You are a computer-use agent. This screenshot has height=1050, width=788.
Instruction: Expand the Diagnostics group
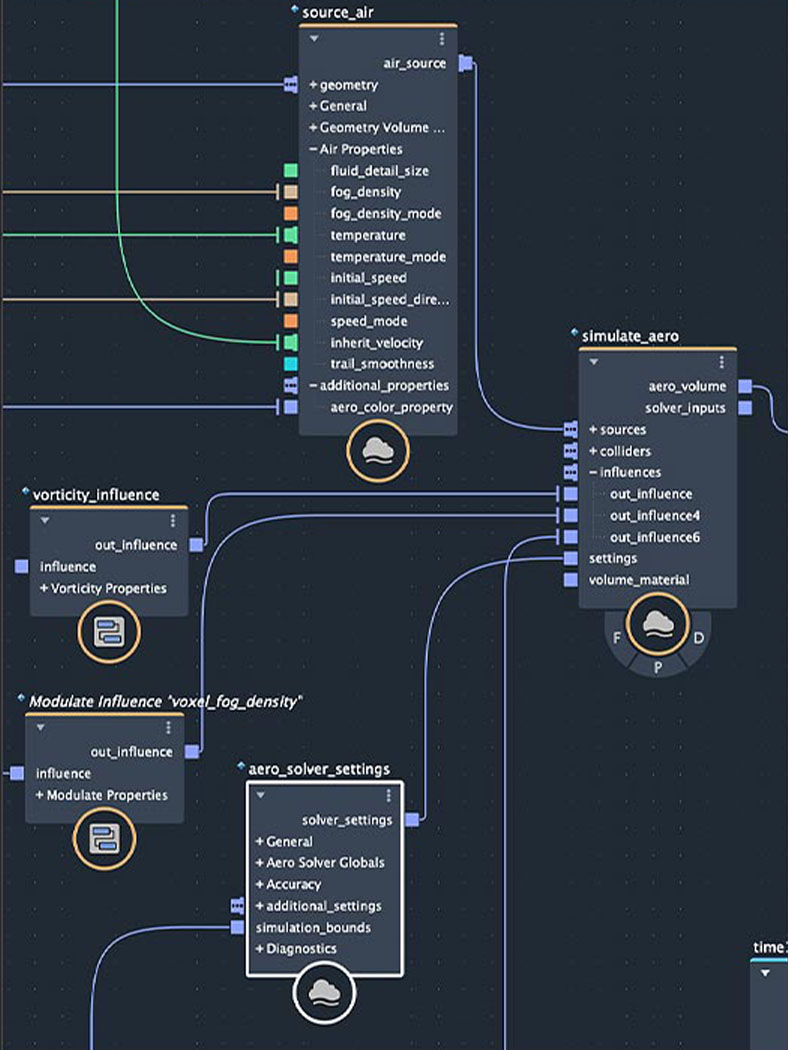pos(260,949)
